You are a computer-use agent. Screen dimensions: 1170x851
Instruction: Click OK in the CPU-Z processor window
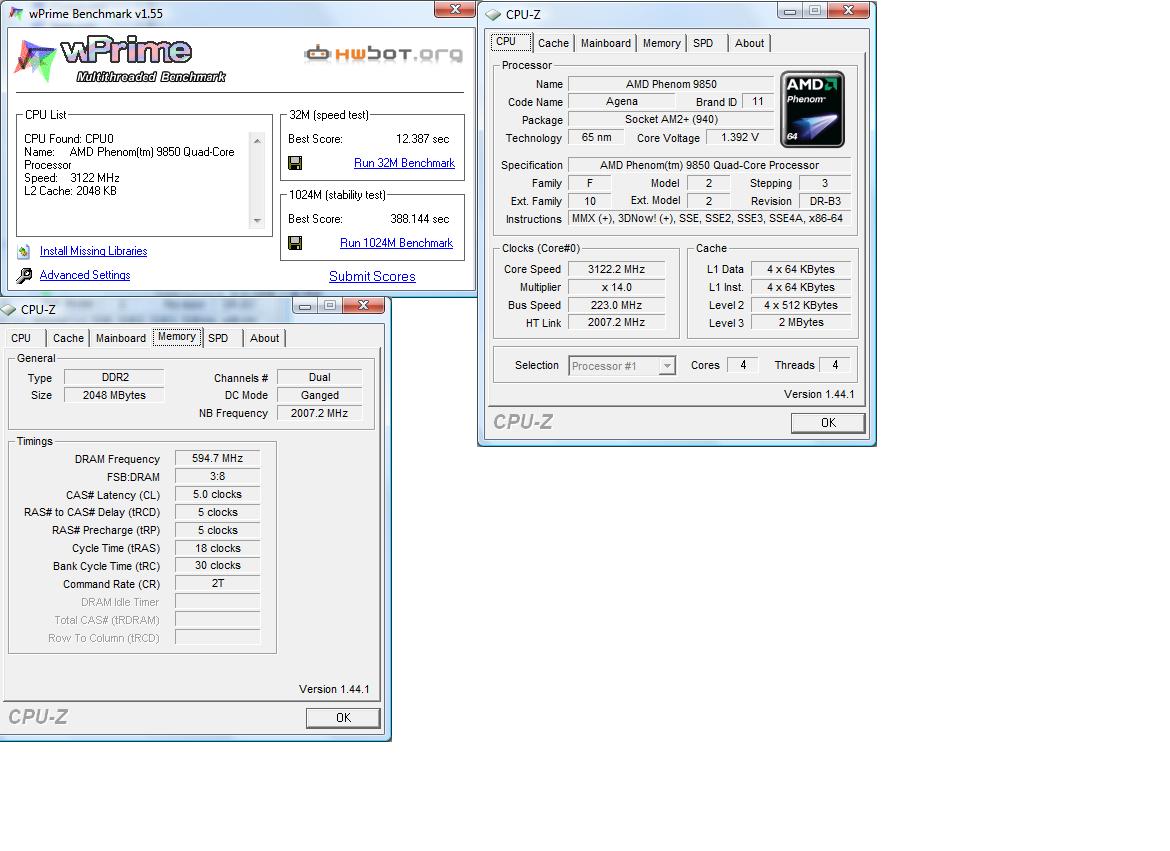click(x=828, y=423)
